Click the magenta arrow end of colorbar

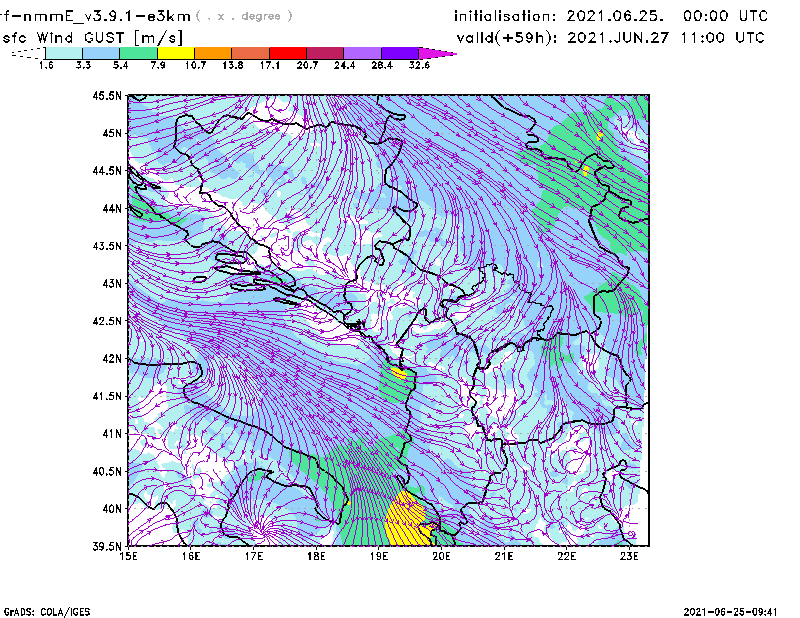(x=437, y=53)
